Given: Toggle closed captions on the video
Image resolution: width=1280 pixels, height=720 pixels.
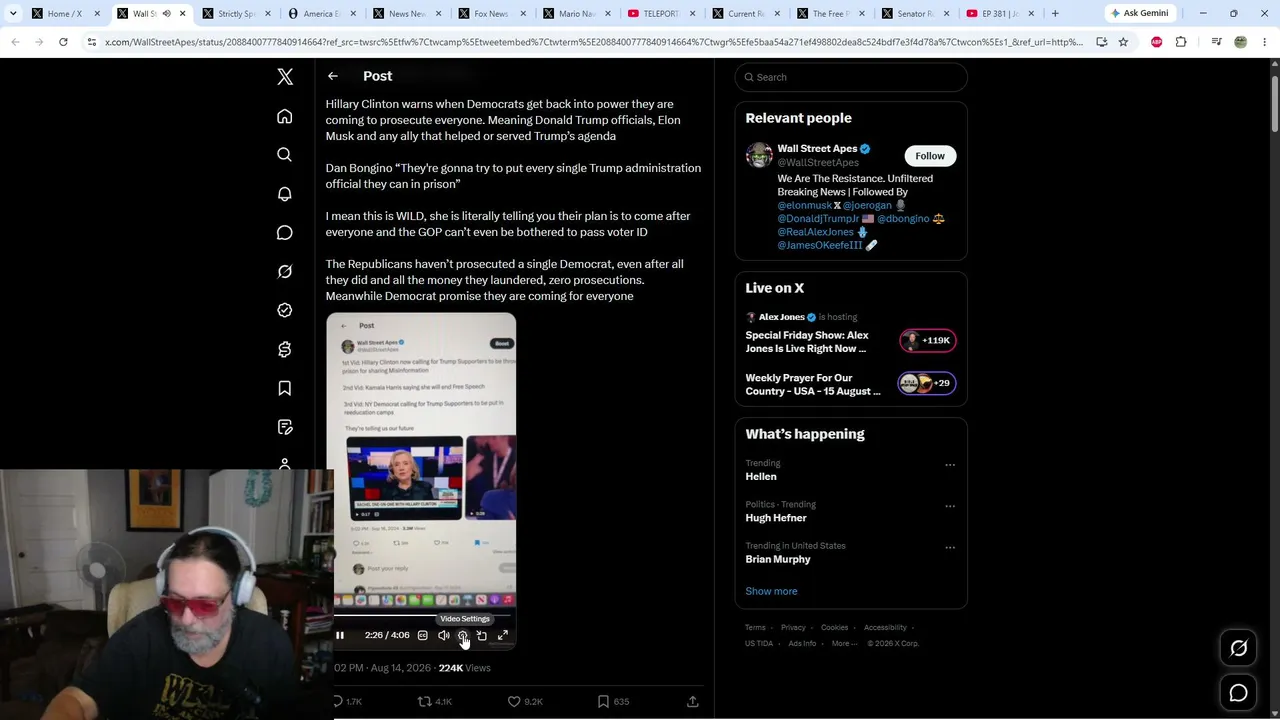Looking at the screenshot, I should (423, 635).
